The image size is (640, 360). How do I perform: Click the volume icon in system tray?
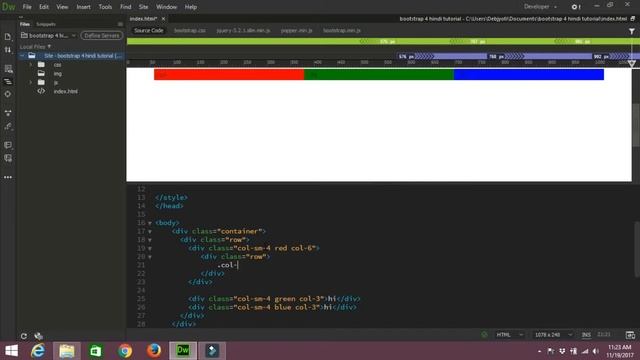click(596, 351)
